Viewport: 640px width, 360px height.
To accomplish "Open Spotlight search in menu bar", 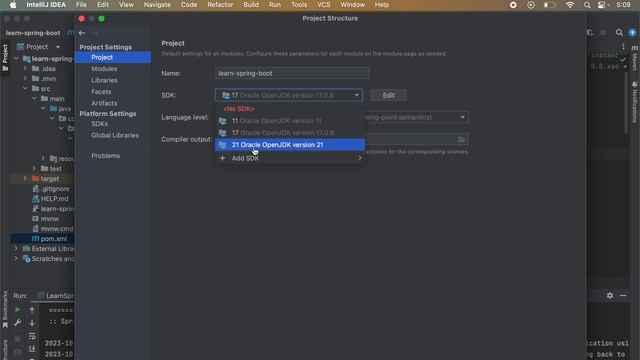I will click(587, 5).
